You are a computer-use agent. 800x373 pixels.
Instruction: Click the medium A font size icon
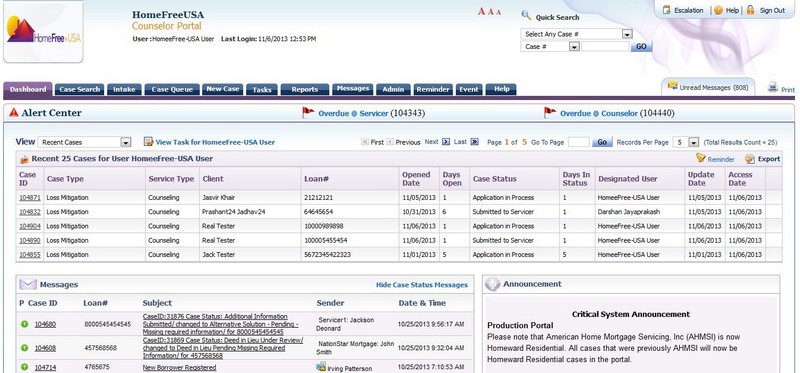click(x=490, y=12)
